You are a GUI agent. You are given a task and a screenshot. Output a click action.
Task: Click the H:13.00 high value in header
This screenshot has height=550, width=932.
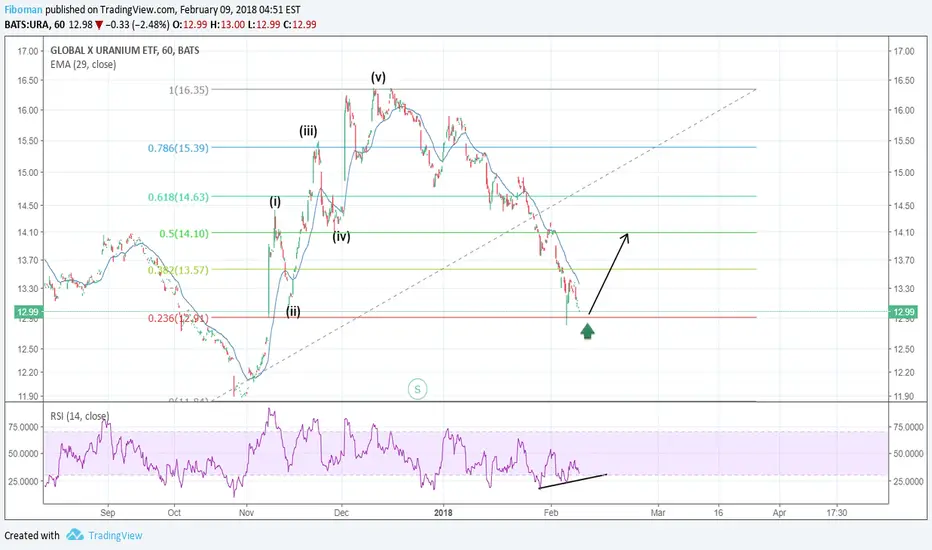[228, 25]
